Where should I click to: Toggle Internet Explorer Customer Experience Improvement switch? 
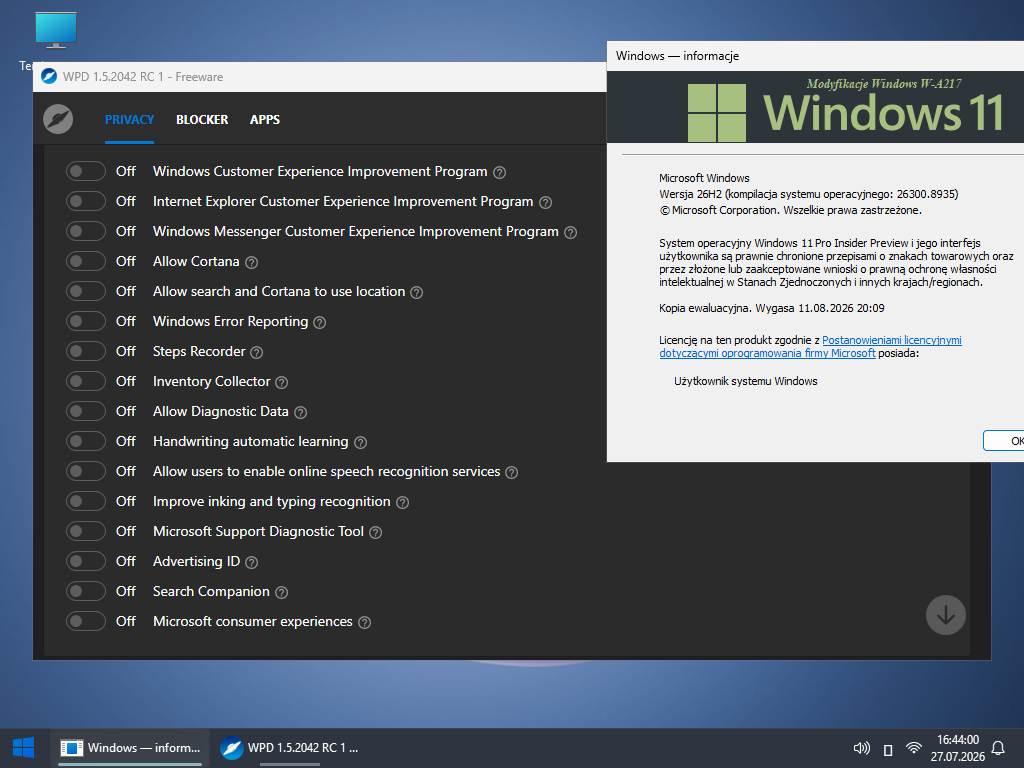click(x=86, y=201)
